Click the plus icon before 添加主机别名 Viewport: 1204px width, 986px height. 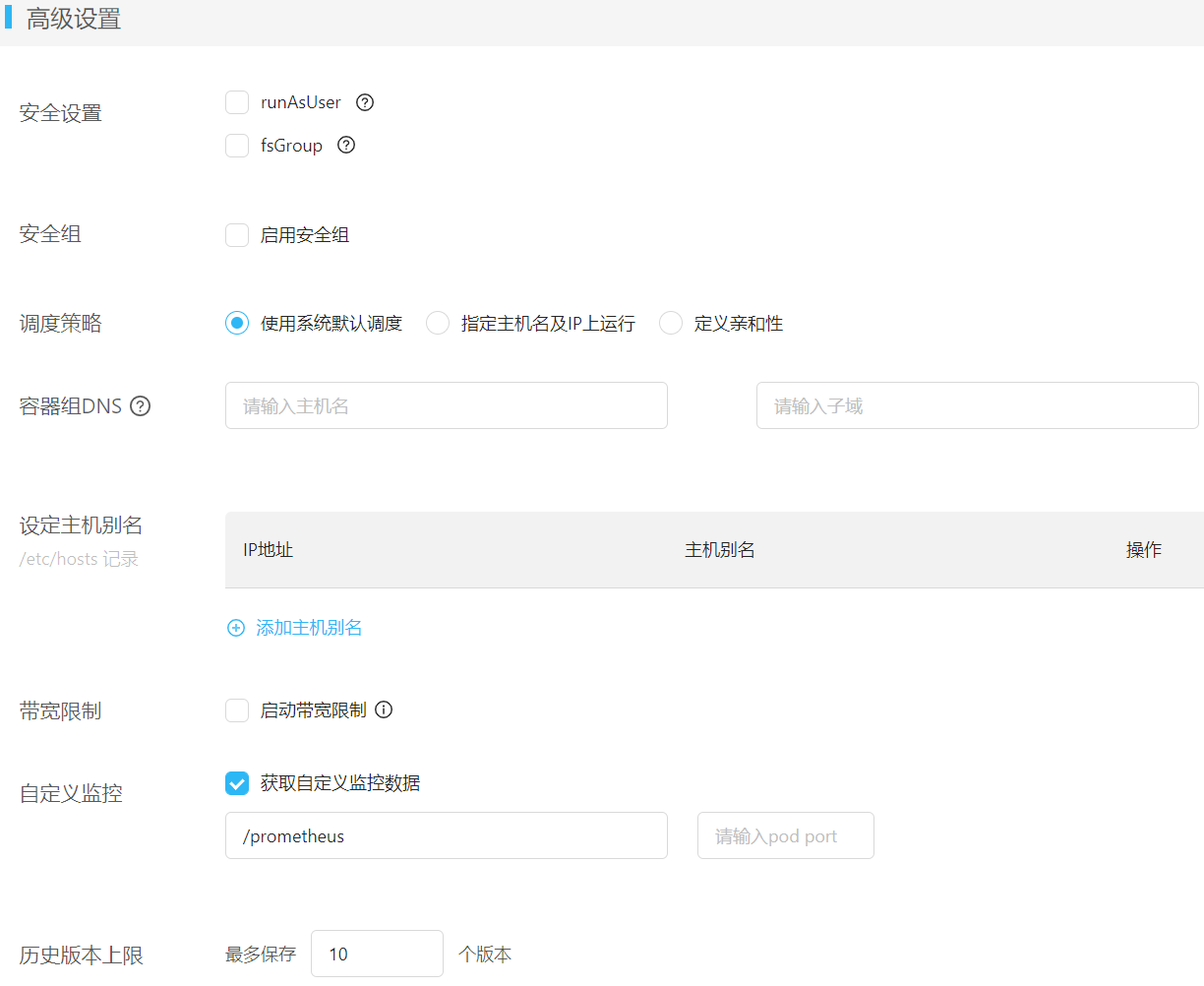[236, 628]
